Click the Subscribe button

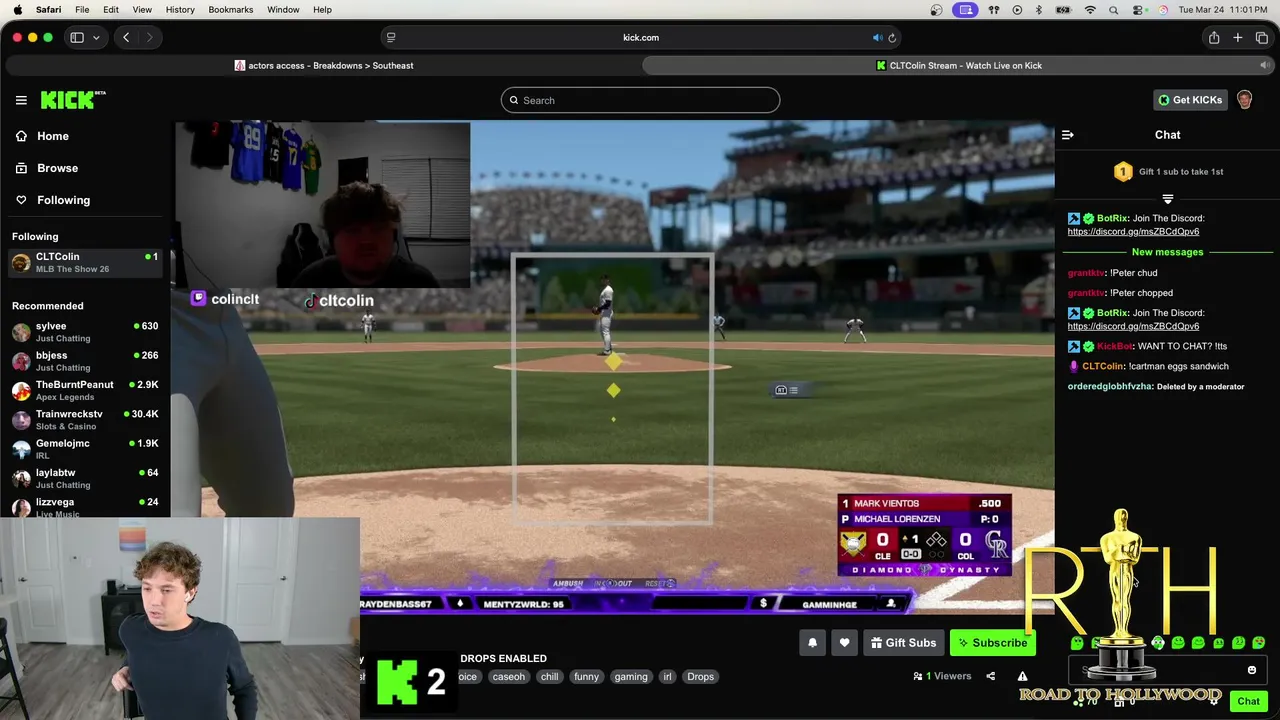point(992,643)
